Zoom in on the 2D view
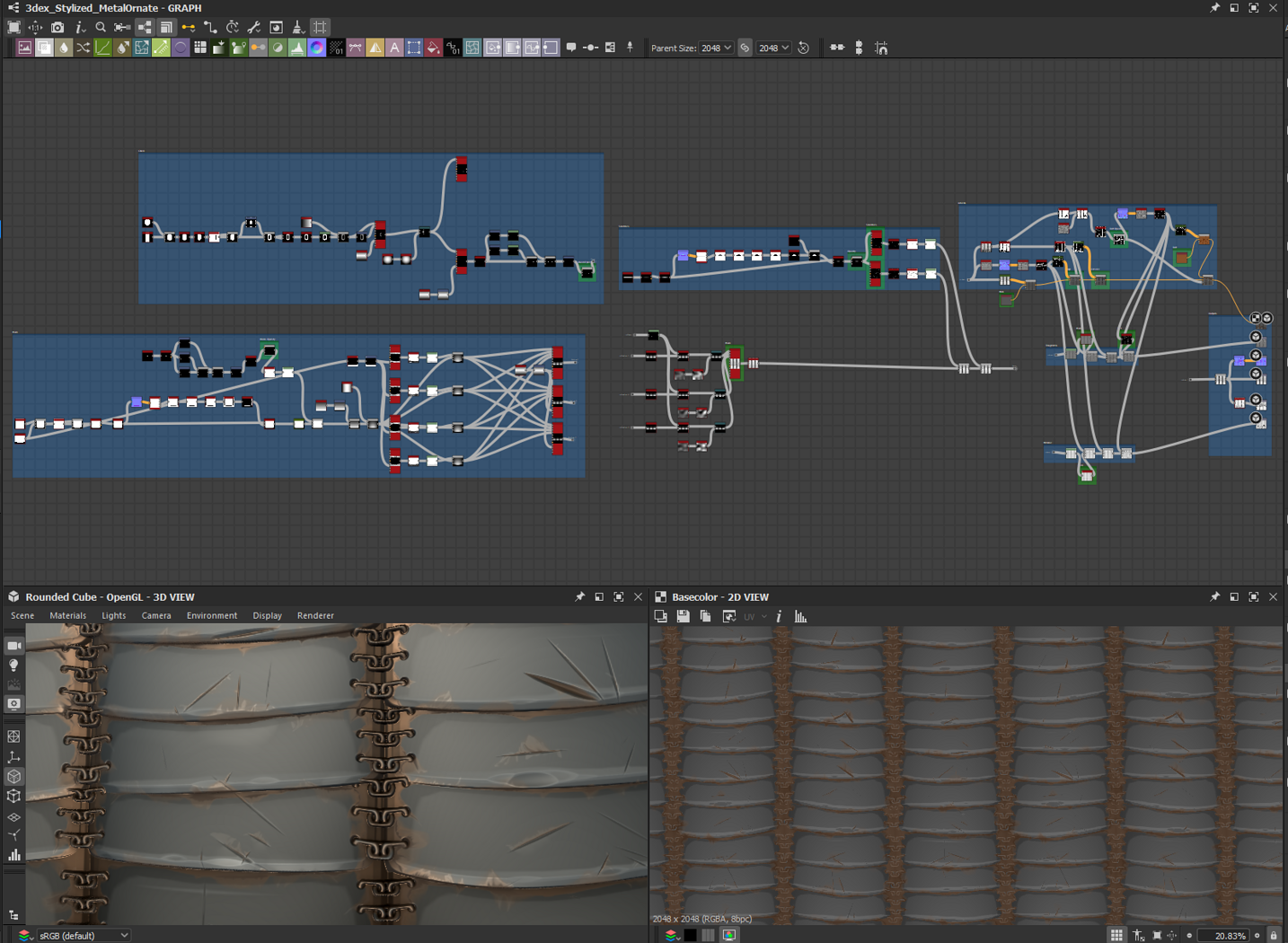The height and width of the screenshot is (943, 1288). [x=1257, y=936]
